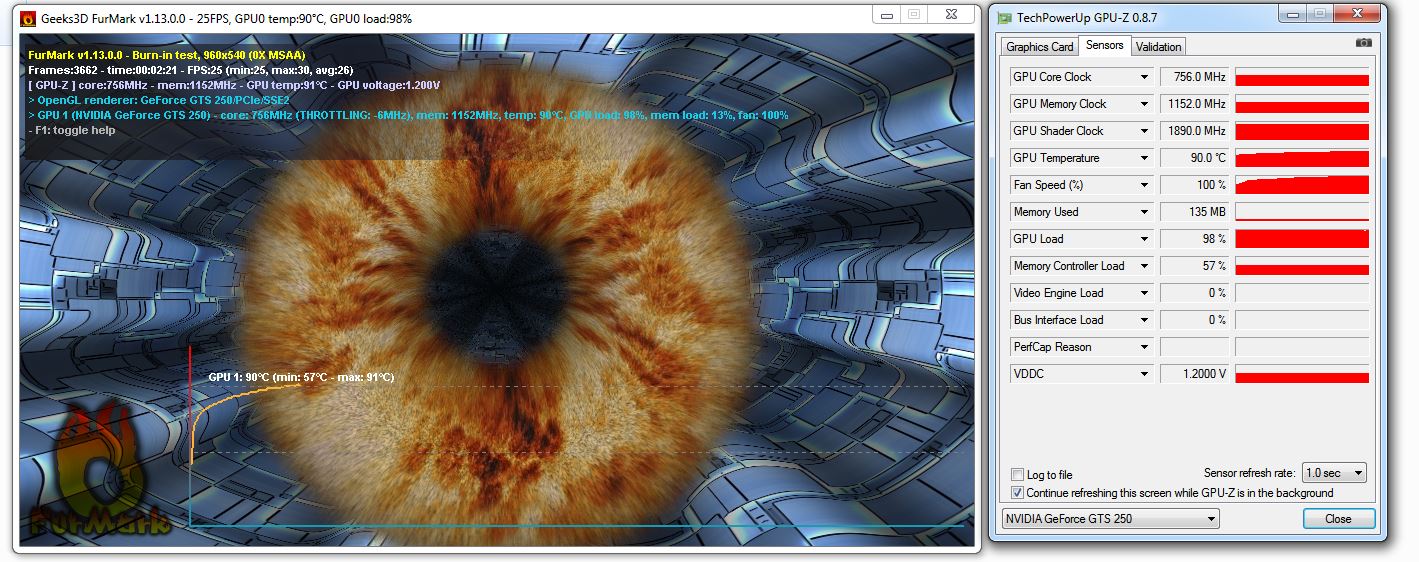Expand Bus Interface Load dropdown
Image resolution: width=1419 pixels, height=562 pixels.
[x=1145, y=320]
